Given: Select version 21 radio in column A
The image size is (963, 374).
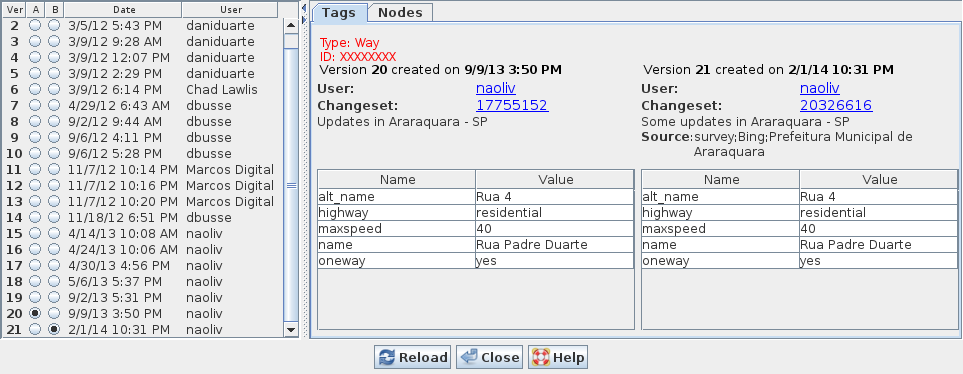Looking at the screenshot, I should click(35, 329).
